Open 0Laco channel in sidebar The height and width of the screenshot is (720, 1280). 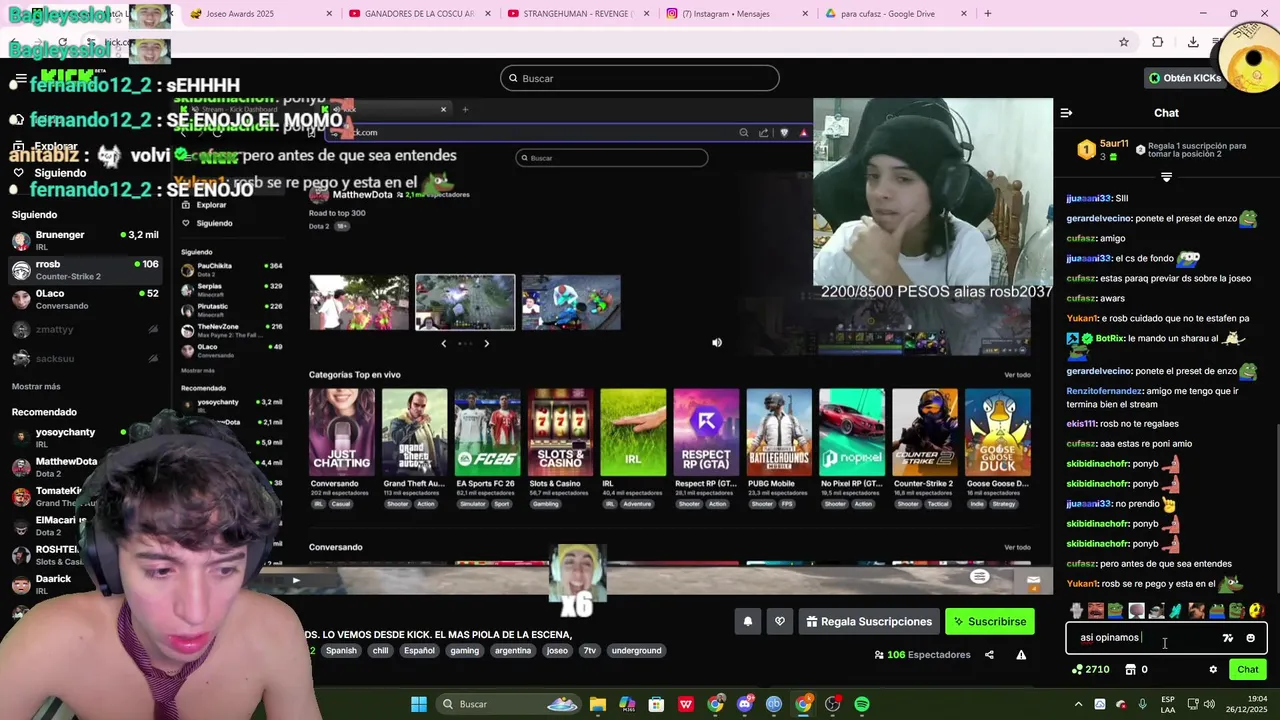point(85,299)
